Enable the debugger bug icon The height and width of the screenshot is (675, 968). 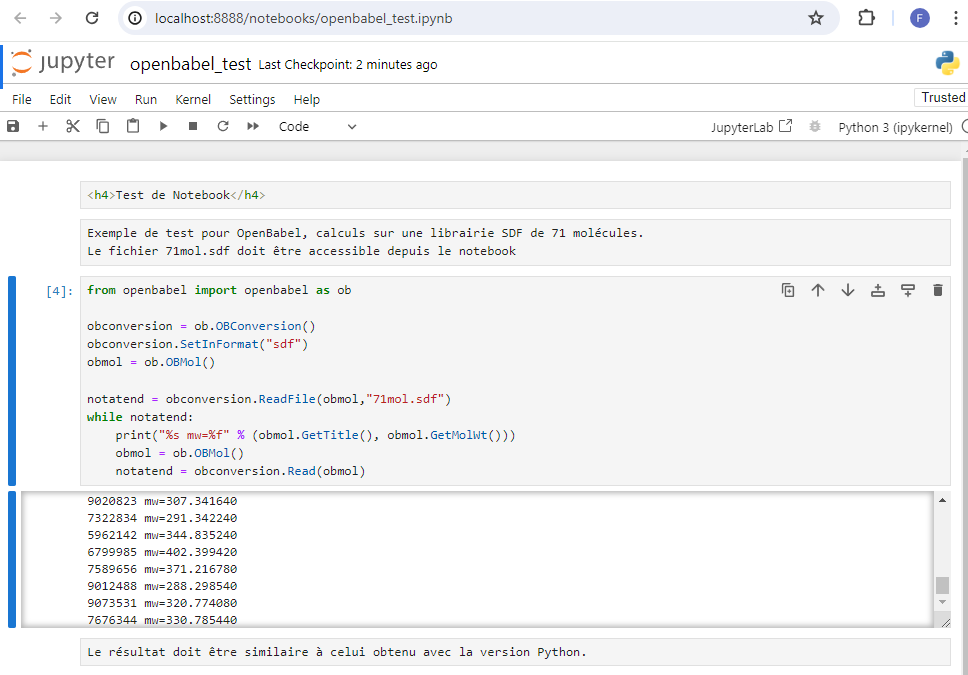click(815, 127)
